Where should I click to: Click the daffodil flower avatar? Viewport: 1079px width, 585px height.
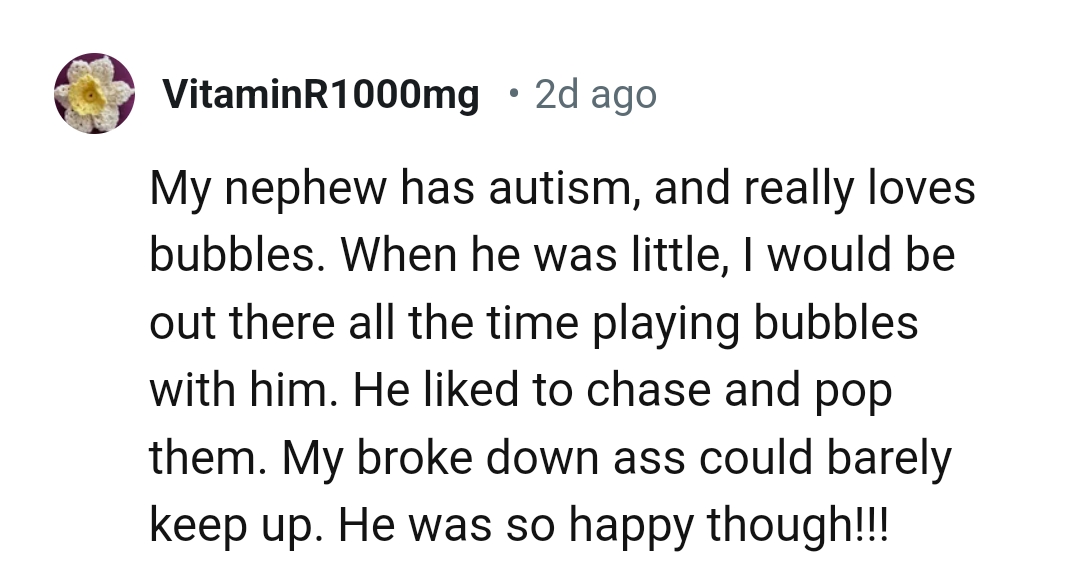(x=94, y=94)
